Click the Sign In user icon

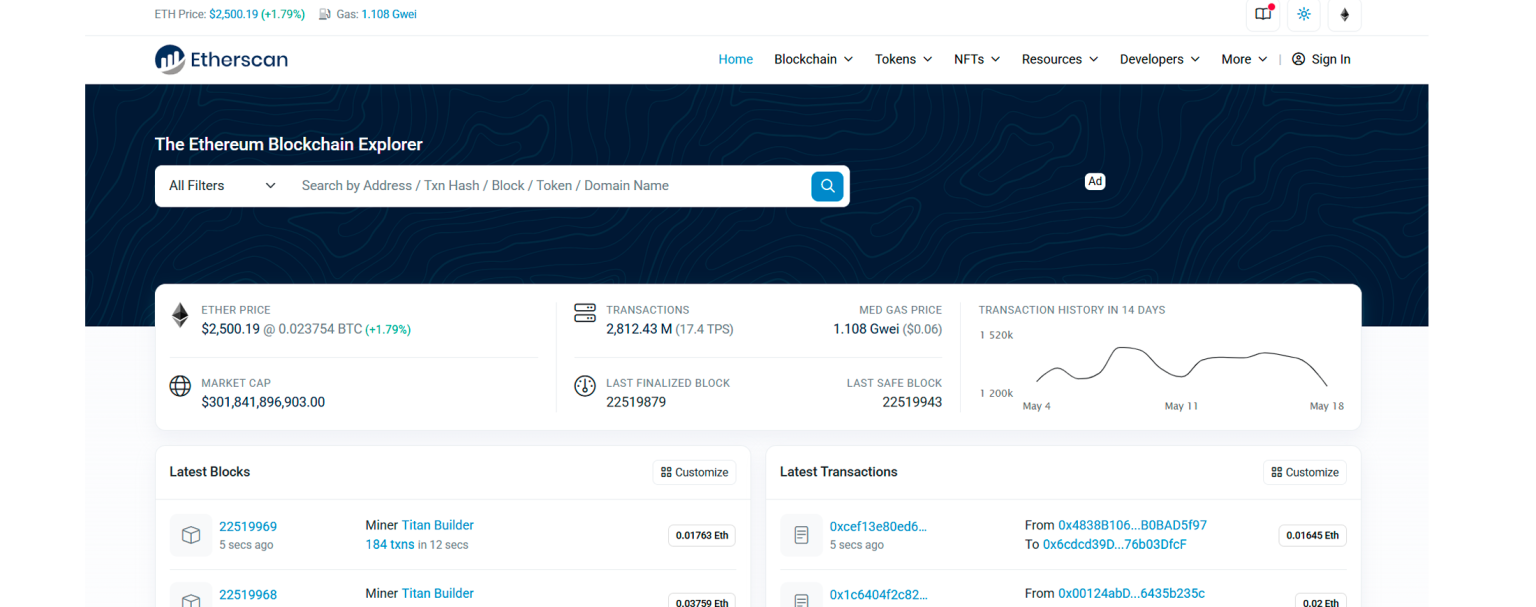(1298, 59)
